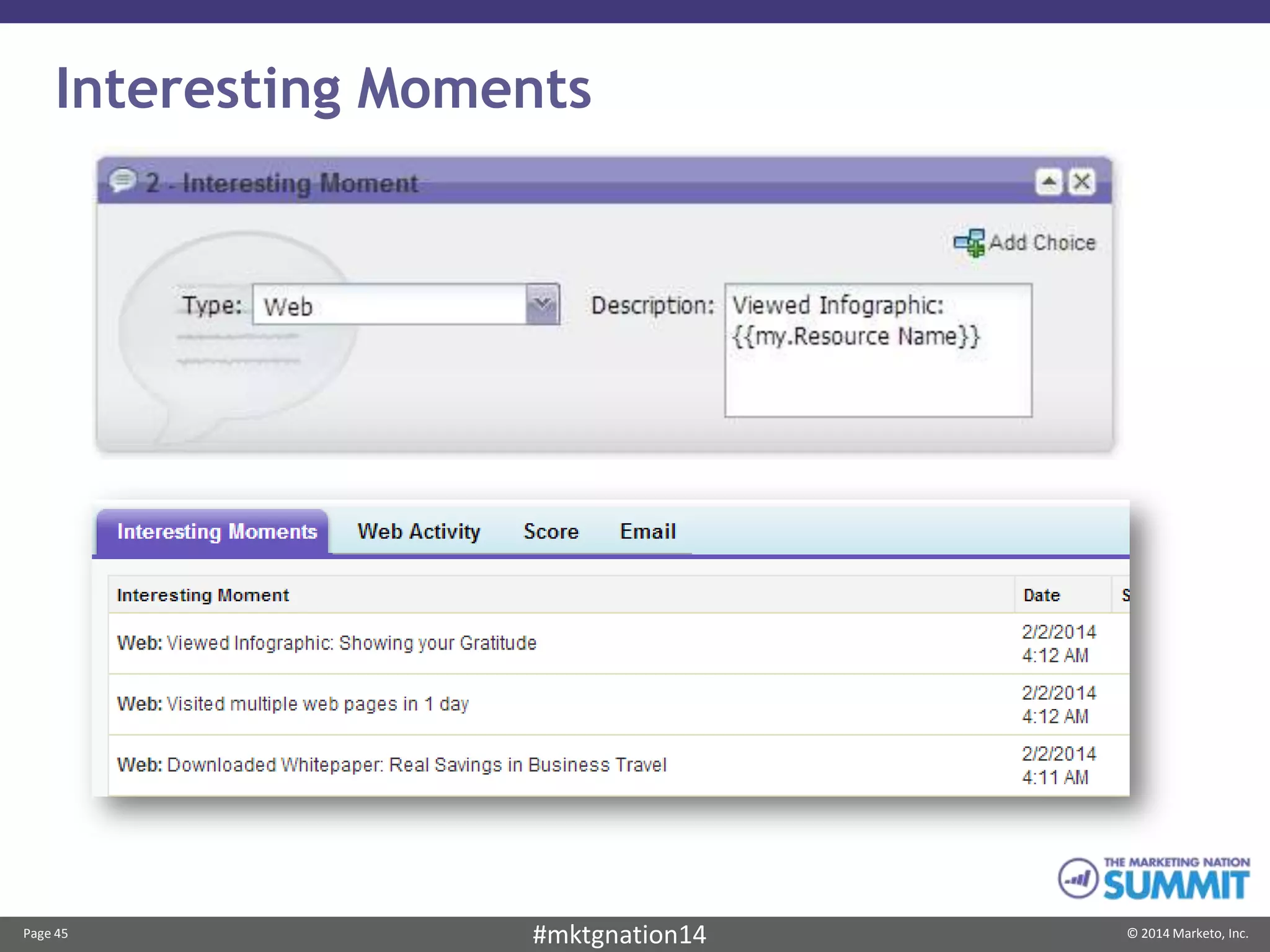This screenshot has height=952, width=1270.
Task: Close the Interesting Moment flow step
Action: (1082, 182)
